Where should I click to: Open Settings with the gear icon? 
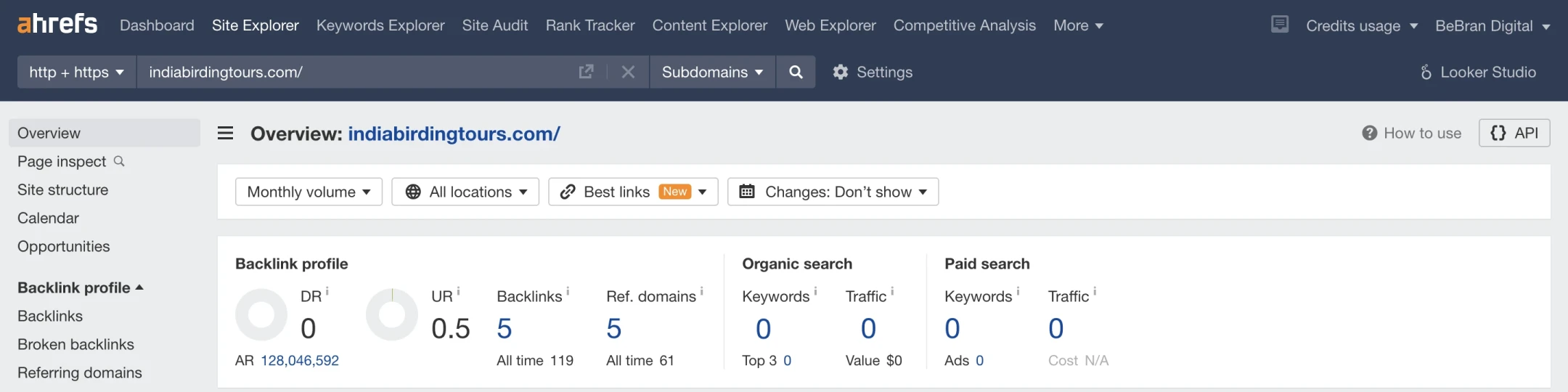(872, 72)
